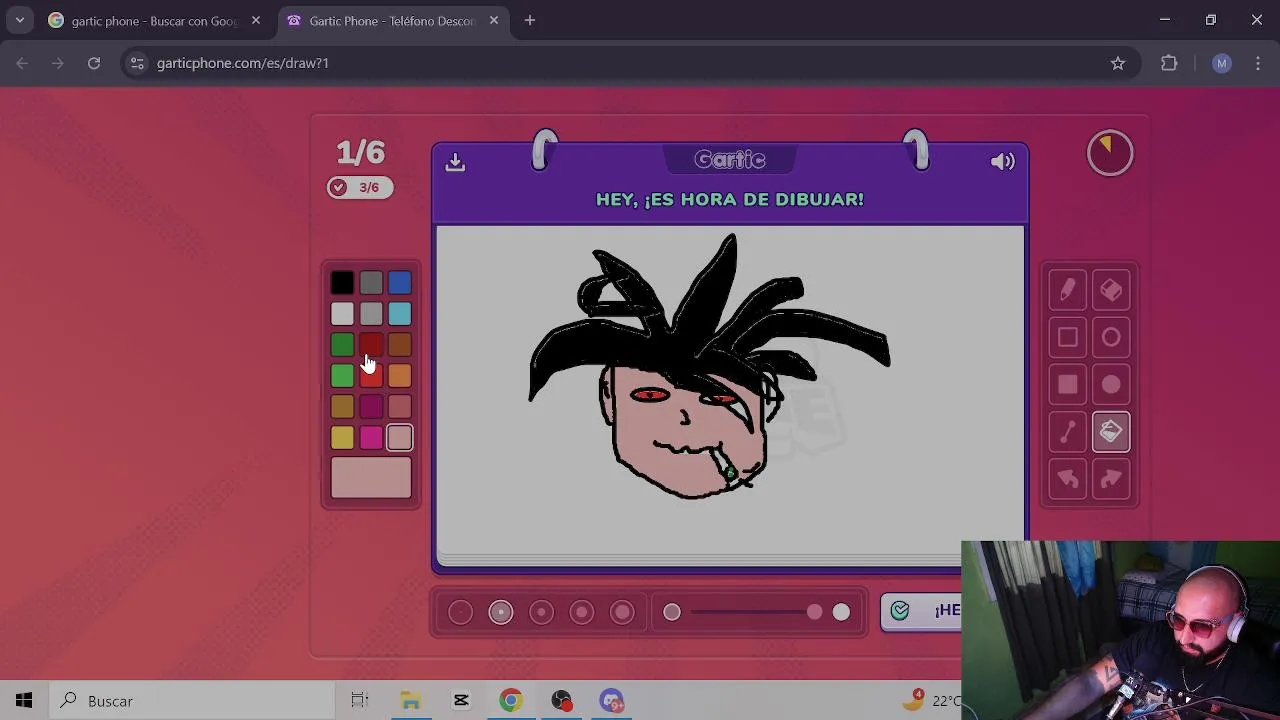Click the 3/6 players done badge
The image size is (1280, 720).
[x=360, y=187]
